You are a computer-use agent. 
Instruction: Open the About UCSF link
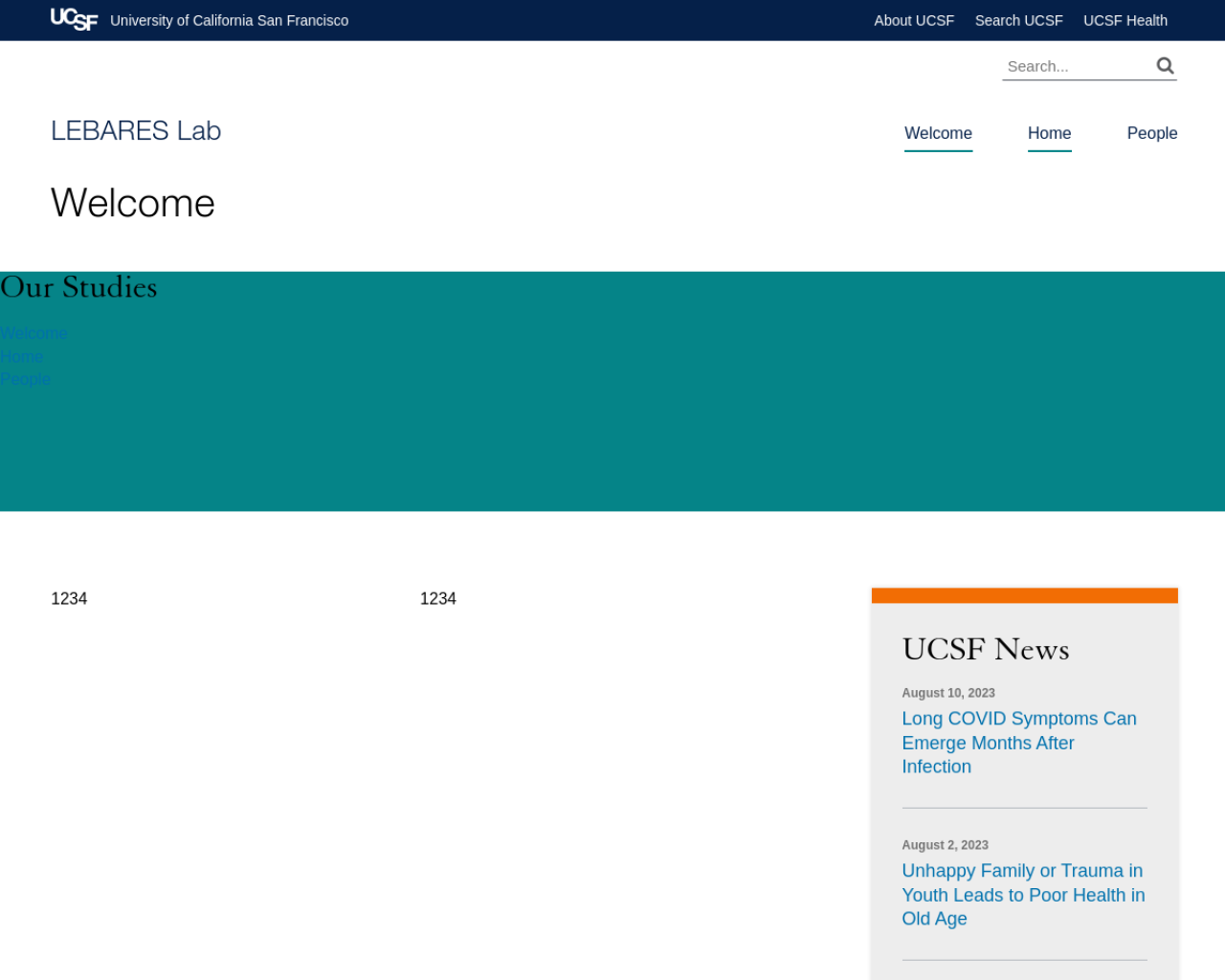tap(914, 20)
